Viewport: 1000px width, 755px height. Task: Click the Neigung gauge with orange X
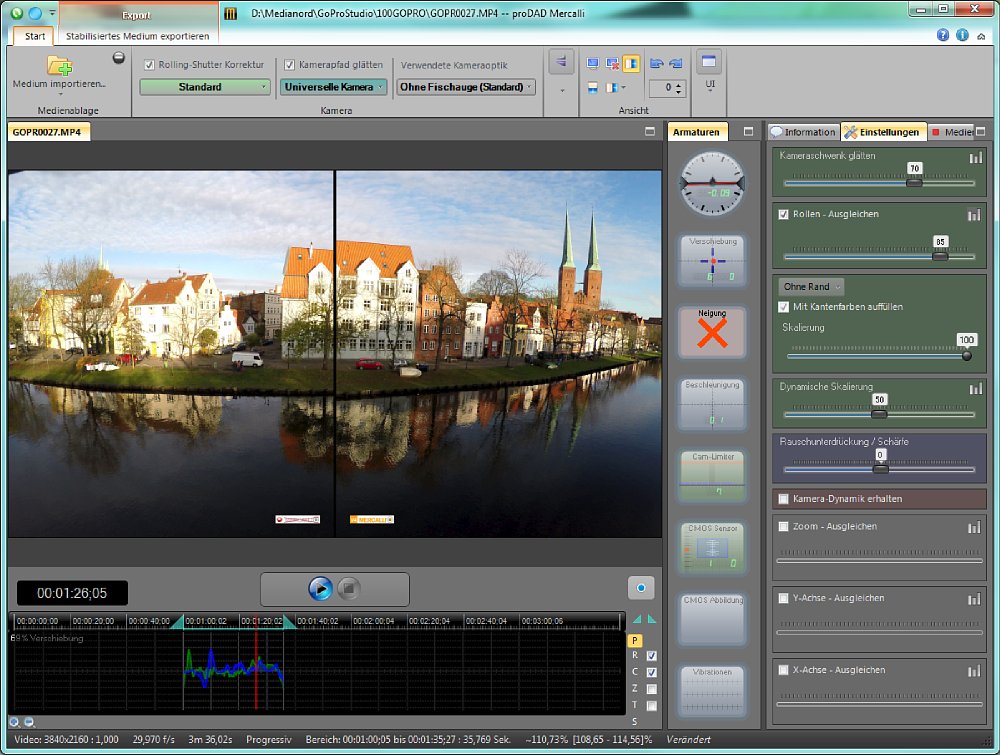(x=711, y=333)
